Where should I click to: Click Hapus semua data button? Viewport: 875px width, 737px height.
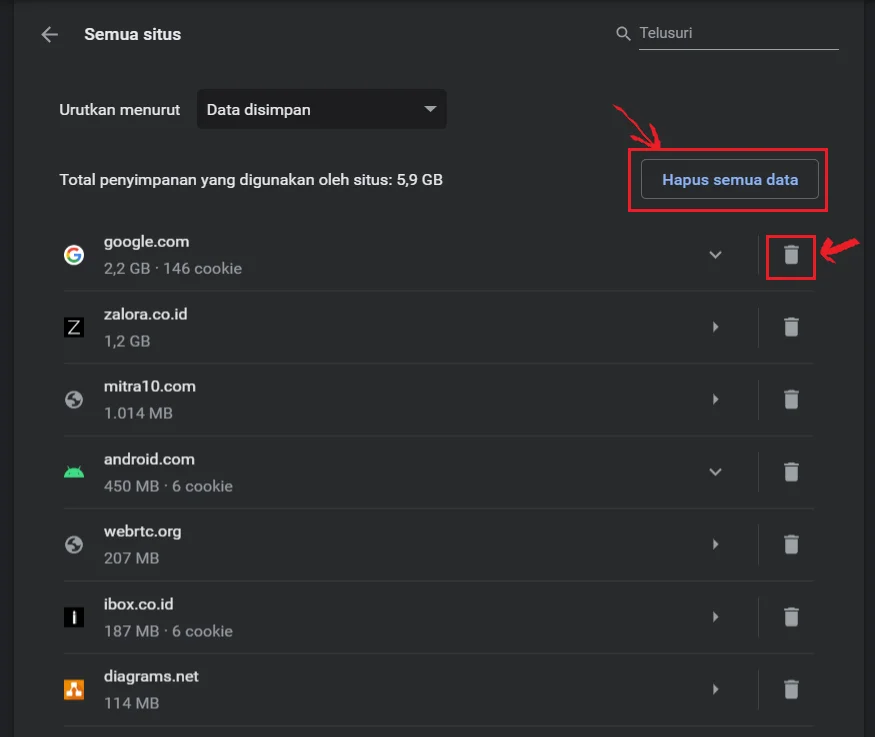click(x=730, y=180)
